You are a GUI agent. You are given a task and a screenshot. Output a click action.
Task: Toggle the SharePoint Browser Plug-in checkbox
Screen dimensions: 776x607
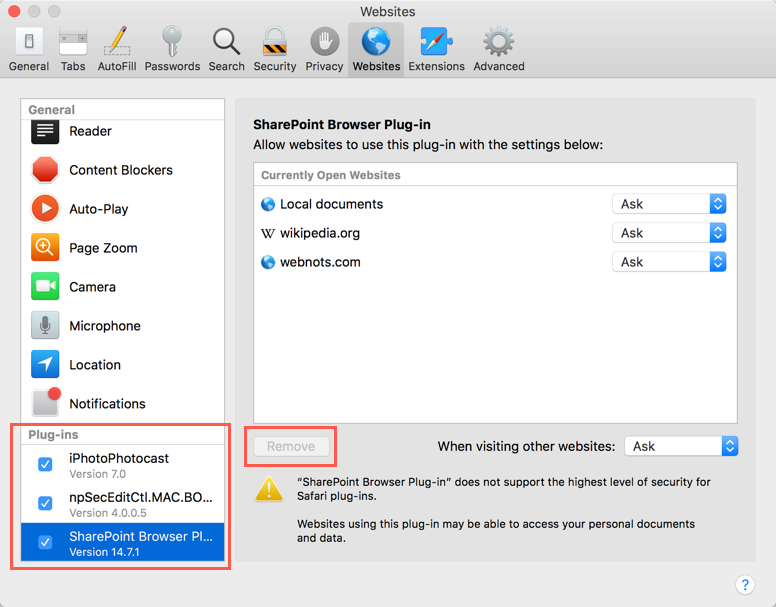click(45, 542)
